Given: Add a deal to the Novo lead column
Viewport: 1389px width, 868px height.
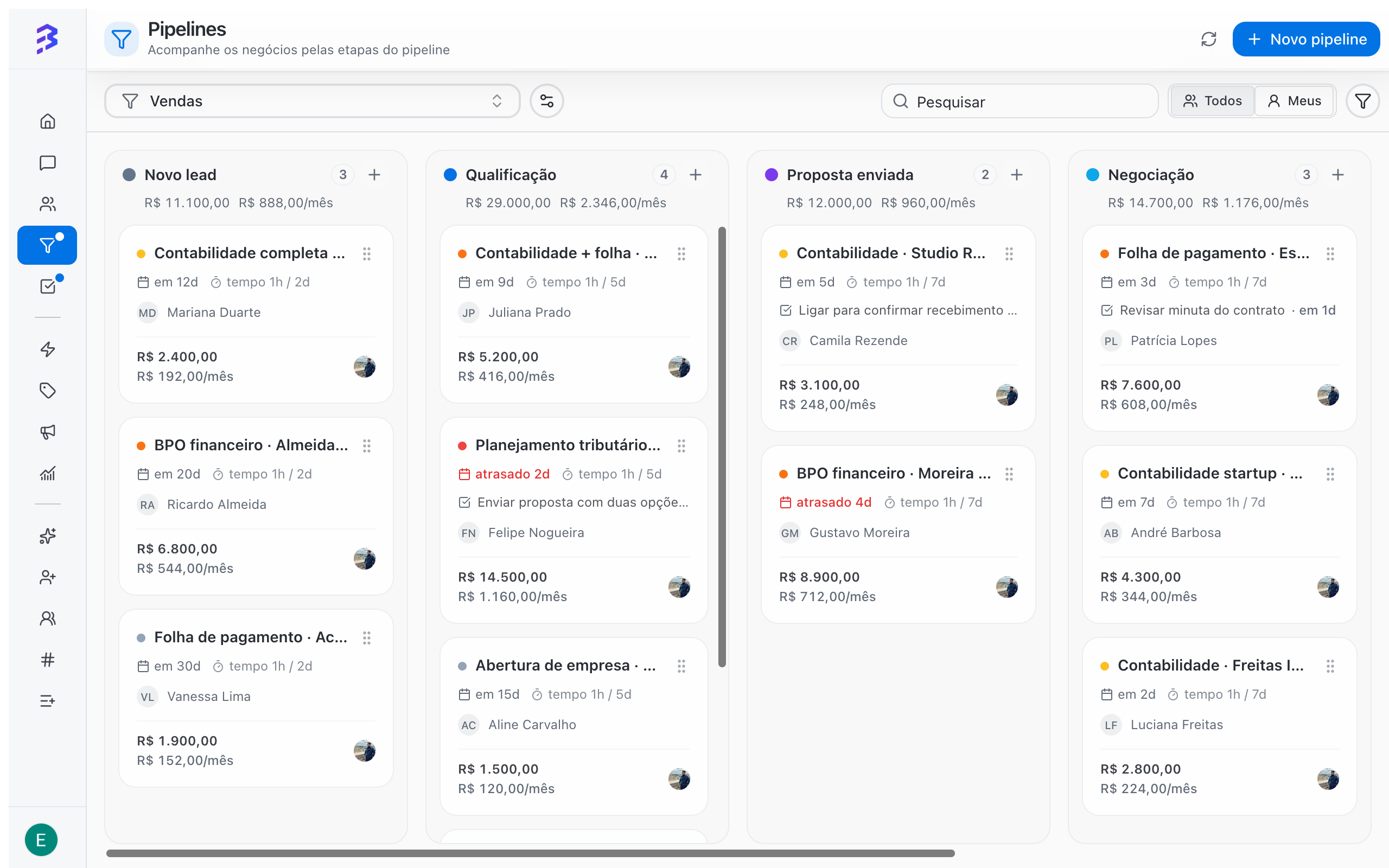Looking at the screenshot, I should click(x=374, y=175).
